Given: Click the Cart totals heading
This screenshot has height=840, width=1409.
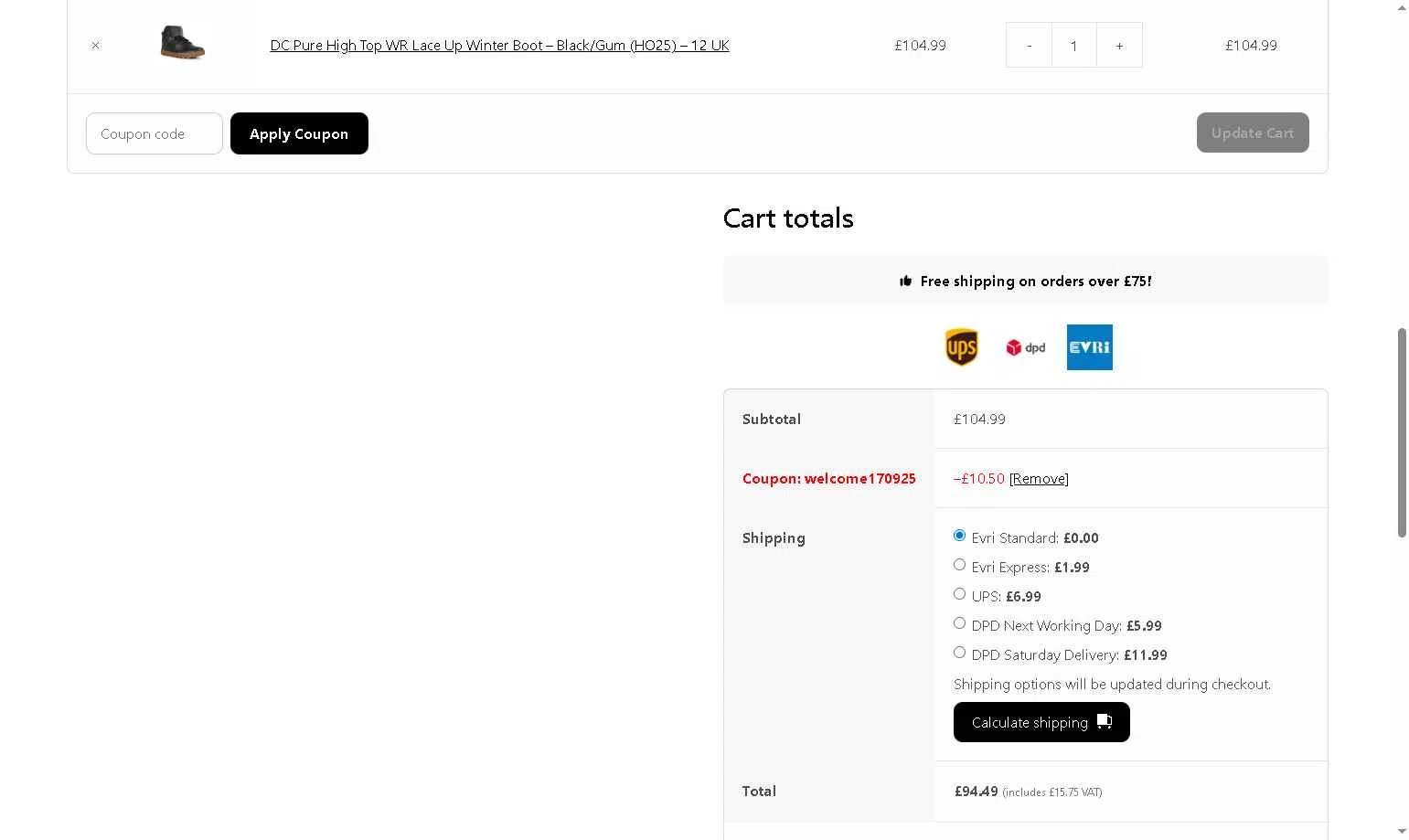Looking at the screenshot, I should (788, 218).
